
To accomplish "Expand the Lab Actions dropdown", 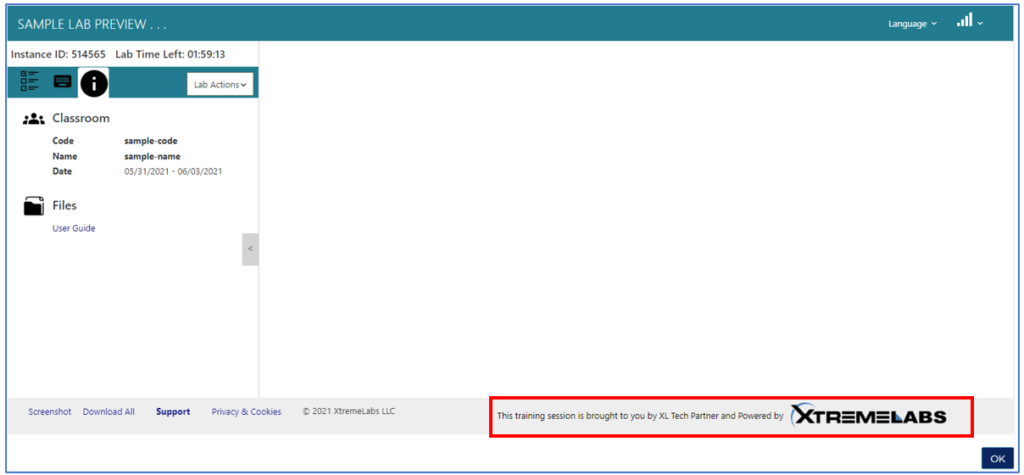I will [x=220, y=85].
